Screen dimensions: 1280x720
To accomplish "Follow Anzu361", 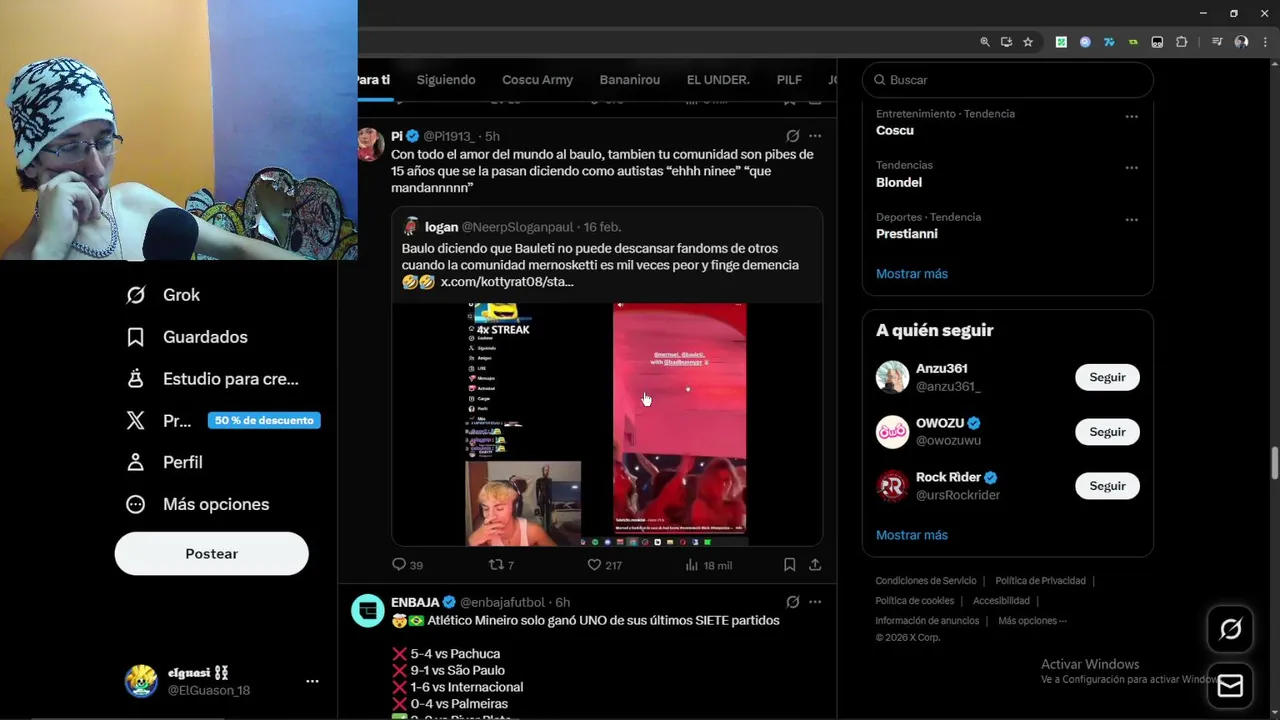I will 1107,377.
